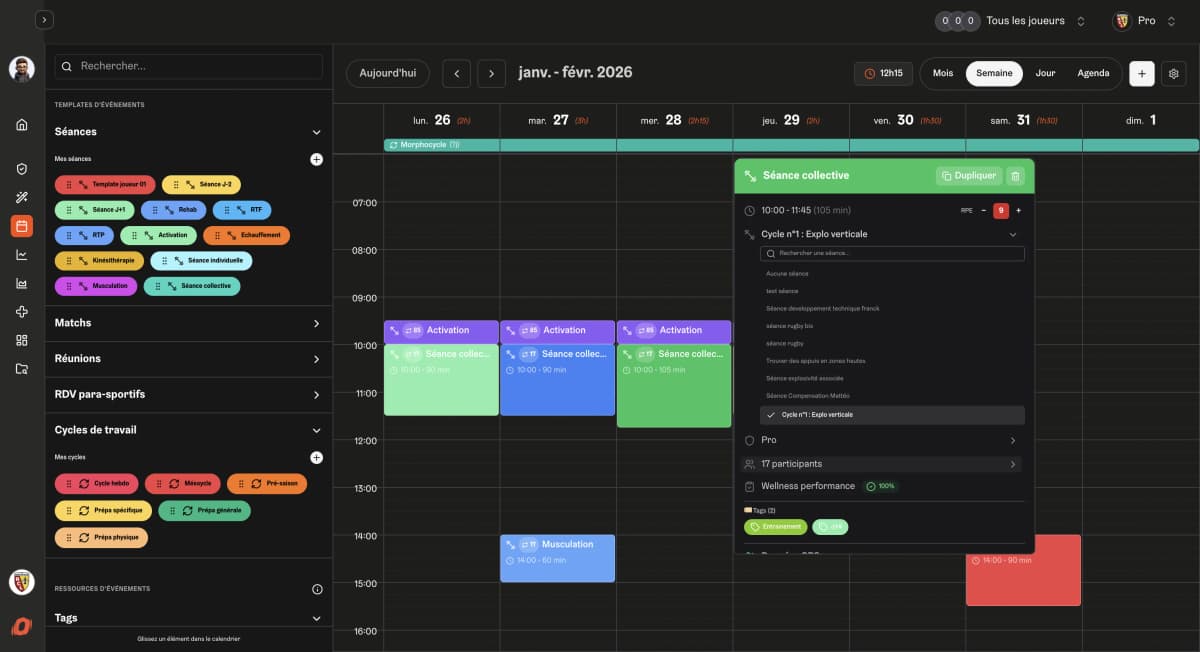Select the 'Aucune séance' option
This screenshot has height=652, width=1200.
click(x=787, y=273)
